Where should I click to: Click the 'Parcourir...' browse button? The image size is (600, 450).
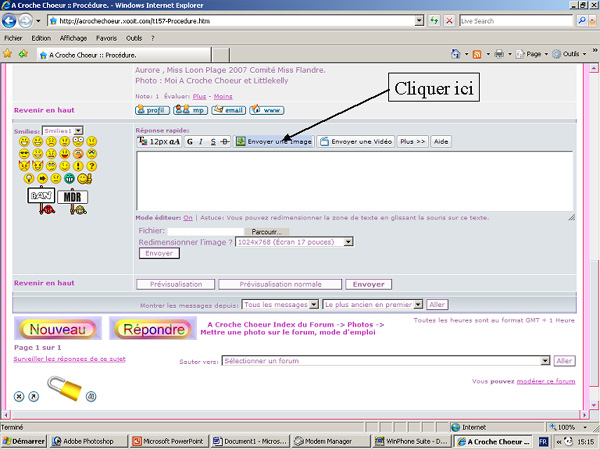coord(266,232)
